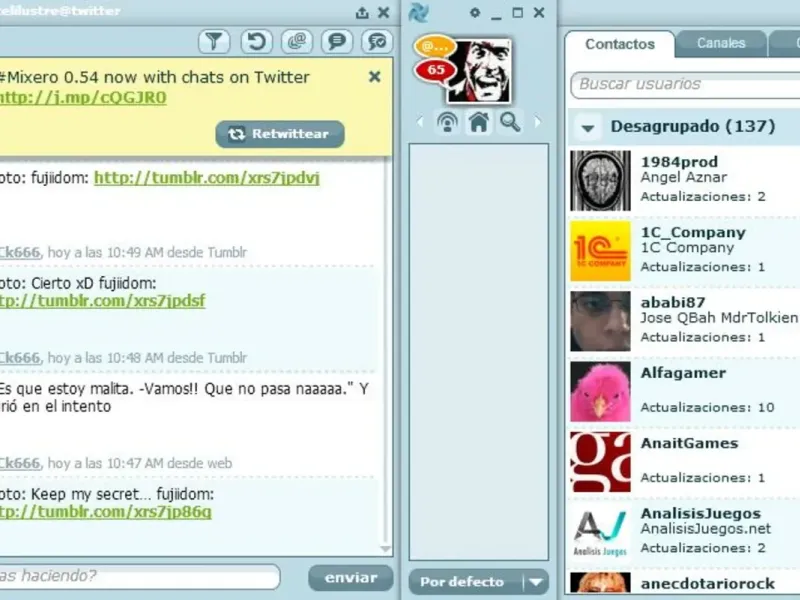
Task: Select the 1C_Company contact
Action: (684, 251)
